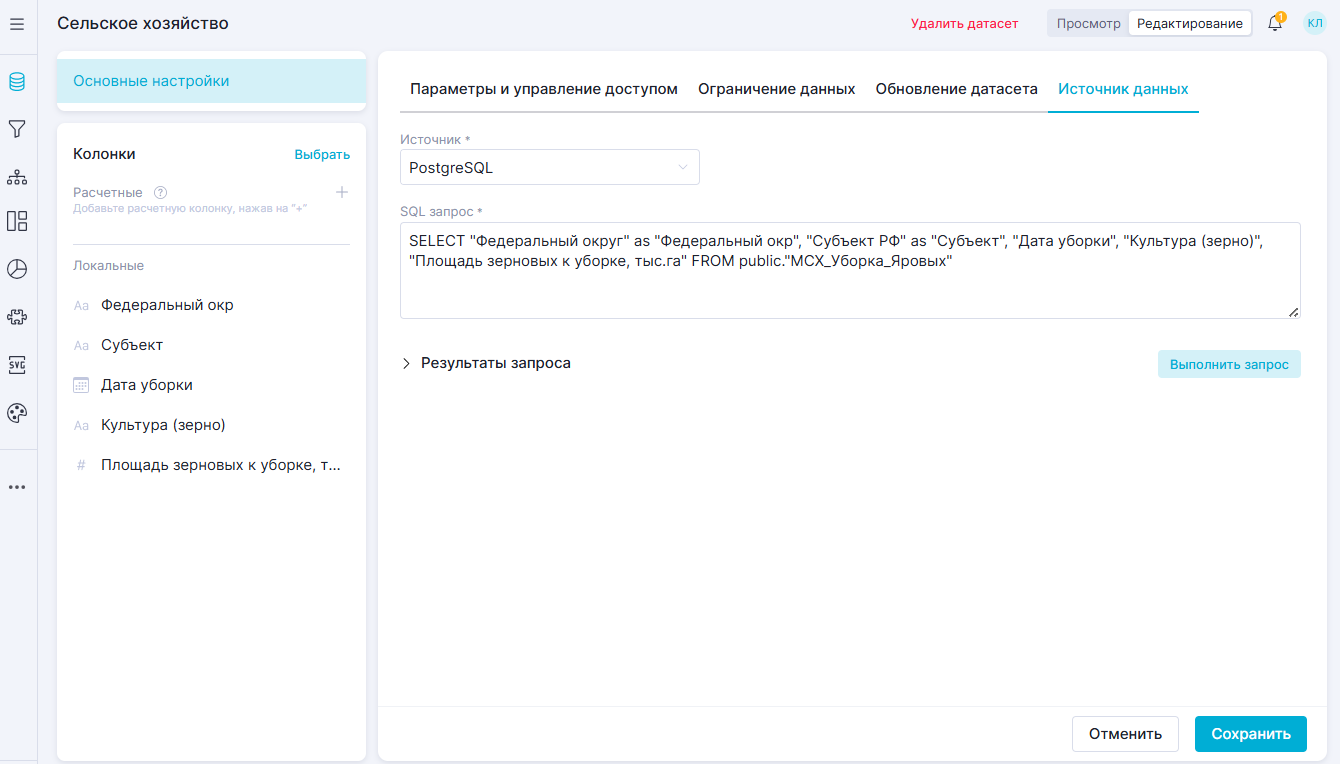Click inside the SQL запрос text area

tap(849, 290)
